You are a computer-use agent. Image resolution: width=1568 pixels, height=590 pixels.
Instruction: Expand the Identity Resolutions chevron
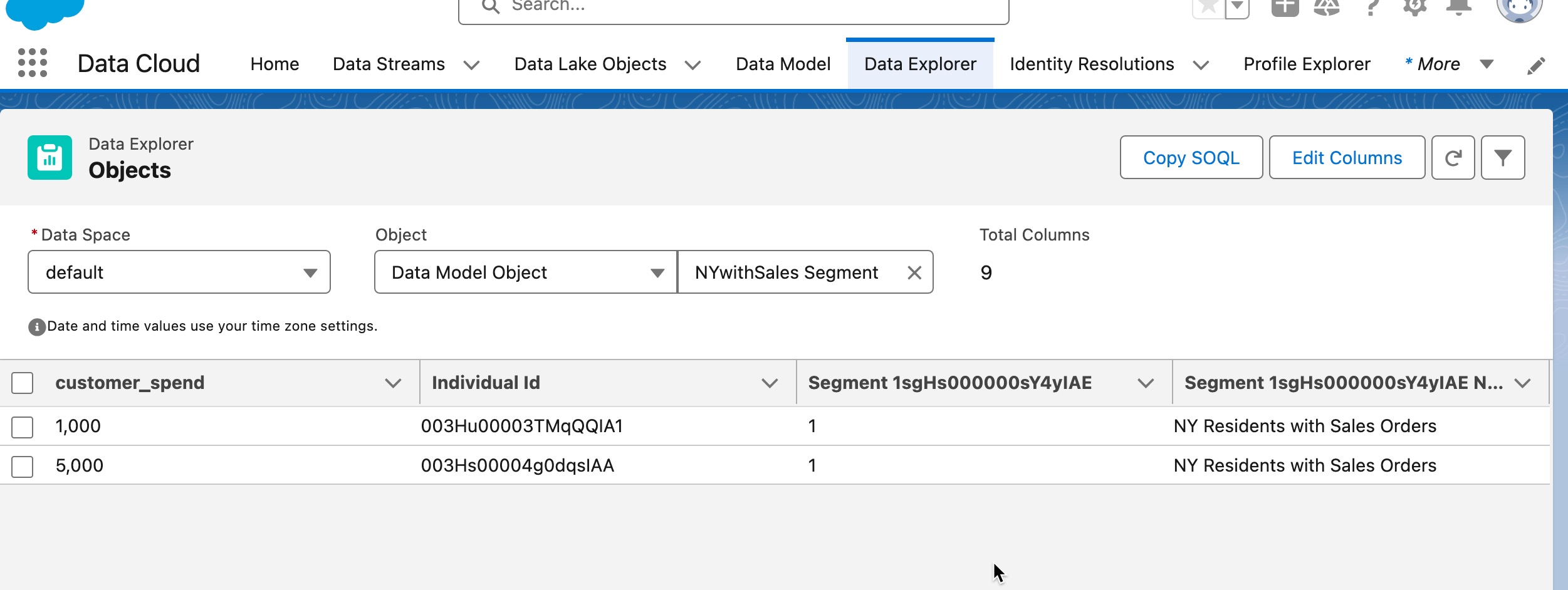coord(1201,65)
